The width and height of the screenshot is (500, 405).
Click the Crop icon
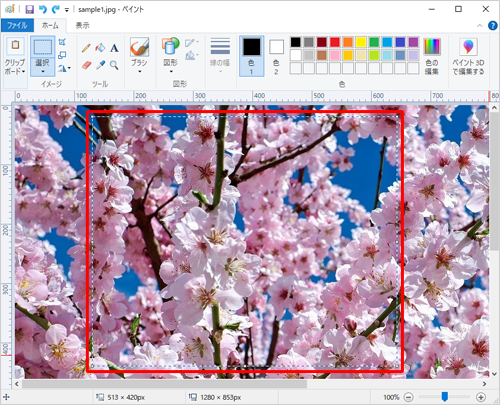point(62,42)
